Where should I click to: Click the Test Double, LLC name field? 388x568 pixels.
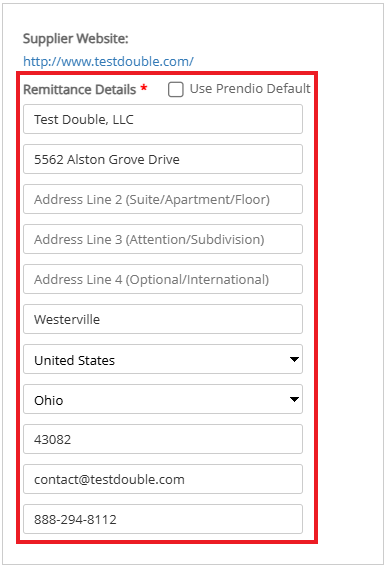[163, 119]
